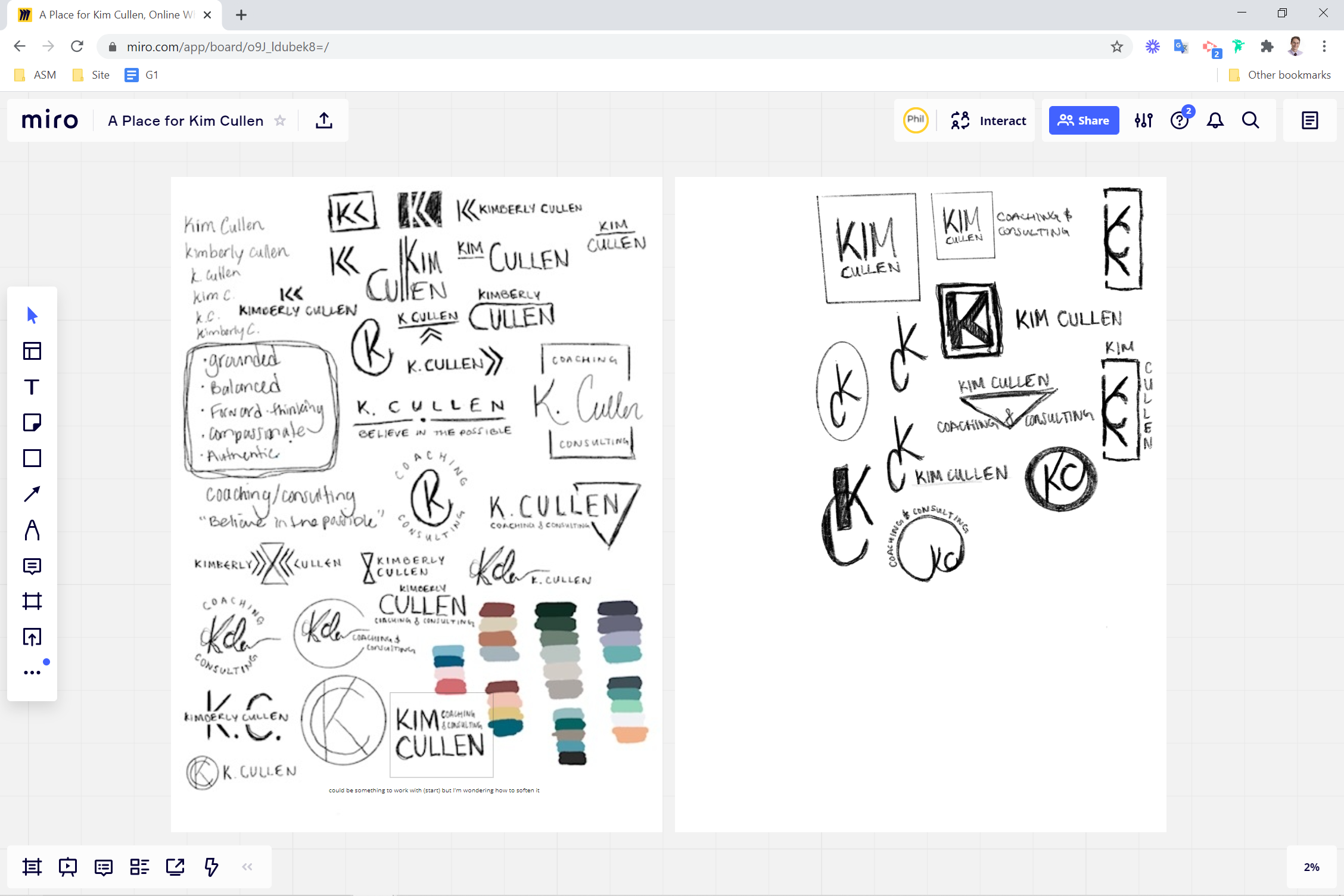Open the notifications bell
This screenshot has height=896, width=1344.
(1215, 120)
